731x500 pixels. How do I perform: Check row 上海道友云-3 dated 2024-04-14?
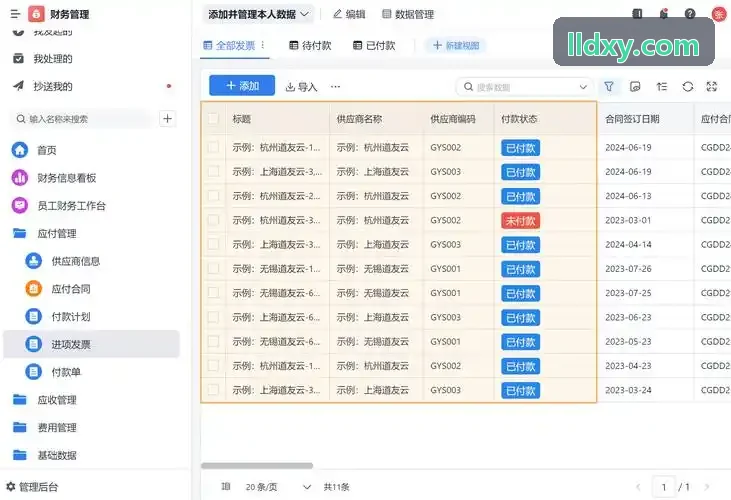coord(213,244)
